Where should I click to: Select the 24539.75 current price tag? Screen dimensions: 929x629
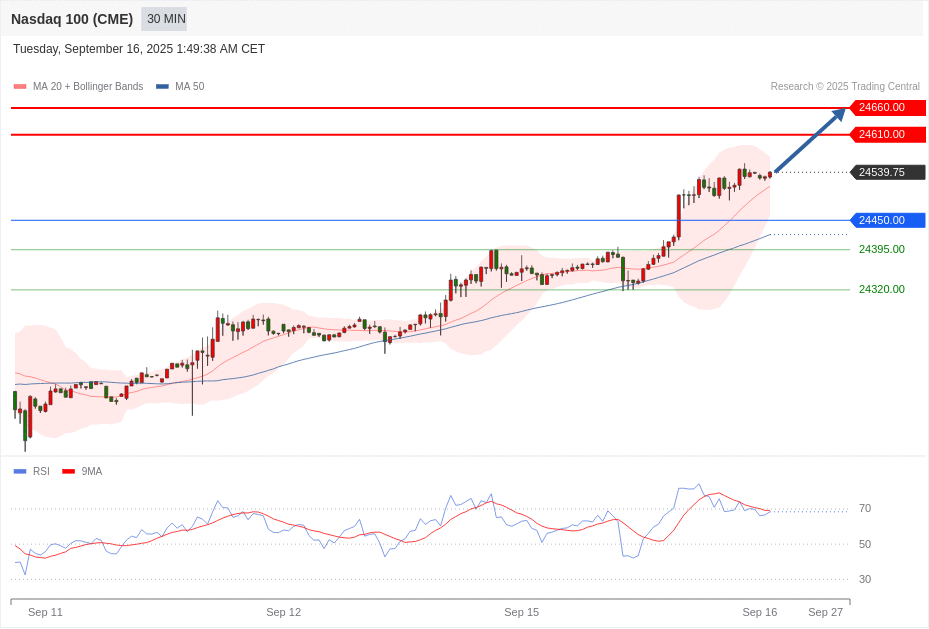coord(887,172)
